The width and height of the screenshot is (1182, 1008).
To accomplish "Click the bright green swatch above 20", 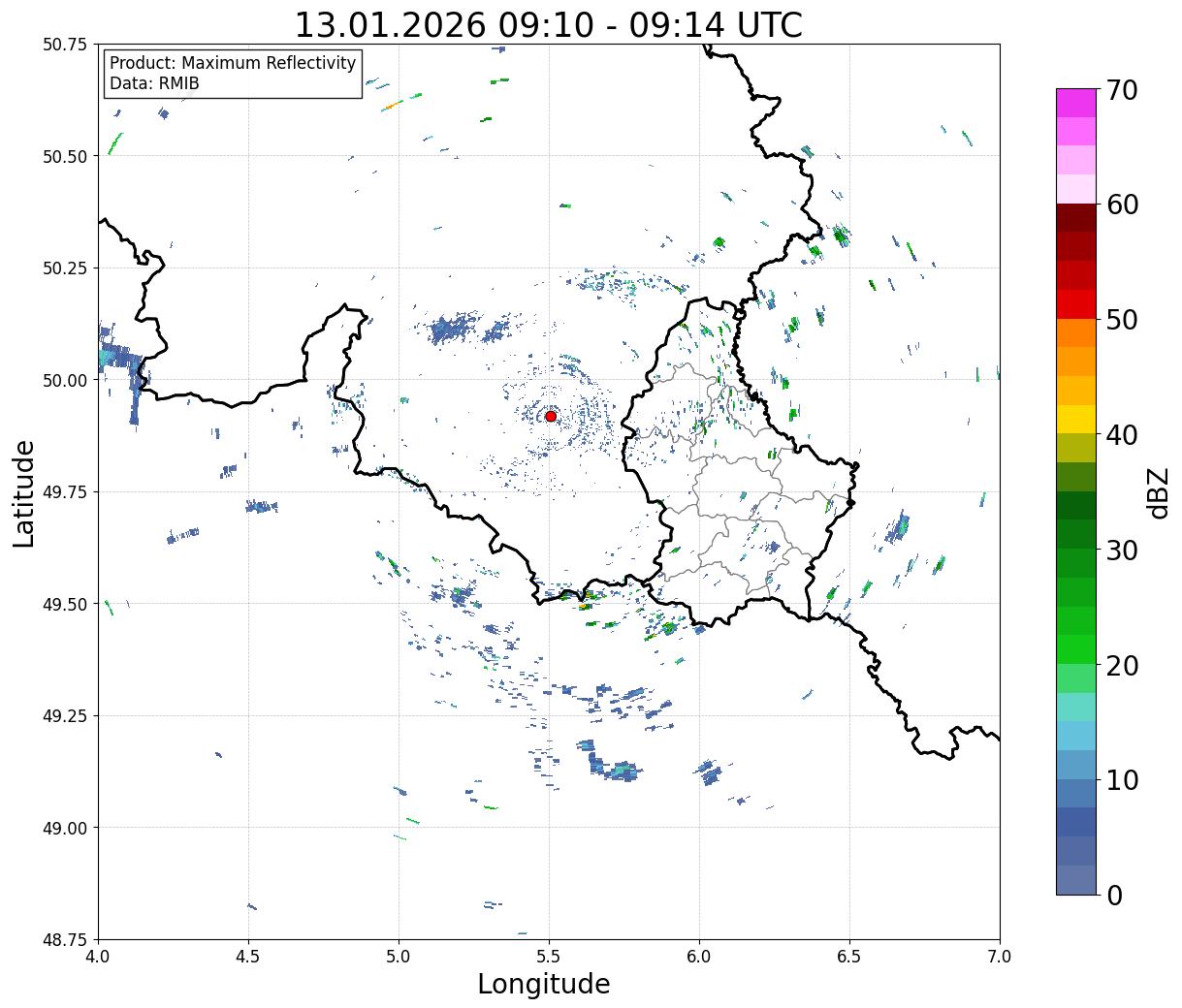I will [1075, 649].
